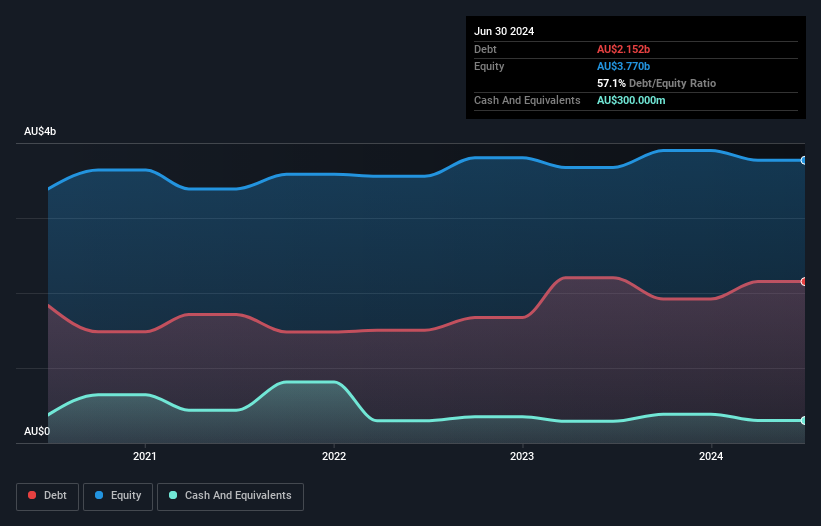
Task: Click the teal Cash endpoint marker
Action: tap(804, 420)
